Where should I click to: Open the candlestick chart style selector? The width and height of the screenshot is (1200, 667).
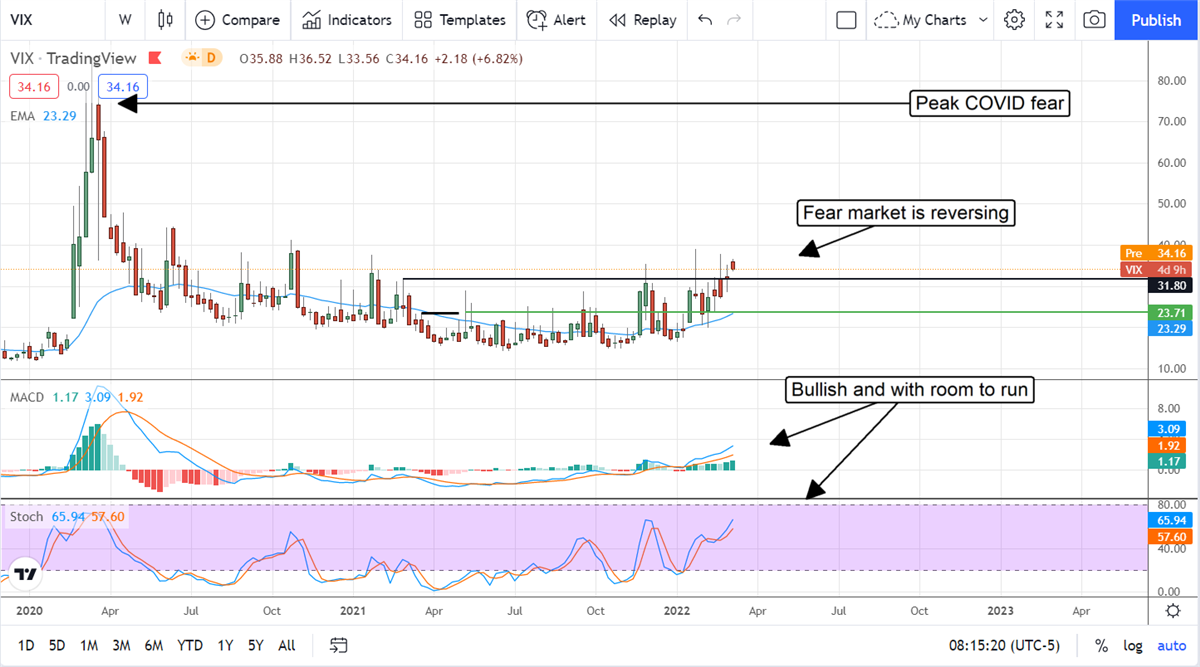pos(166,20)
